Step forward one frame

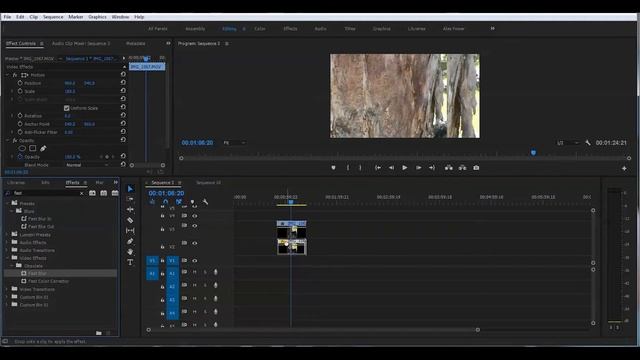[x=418, y=168]
